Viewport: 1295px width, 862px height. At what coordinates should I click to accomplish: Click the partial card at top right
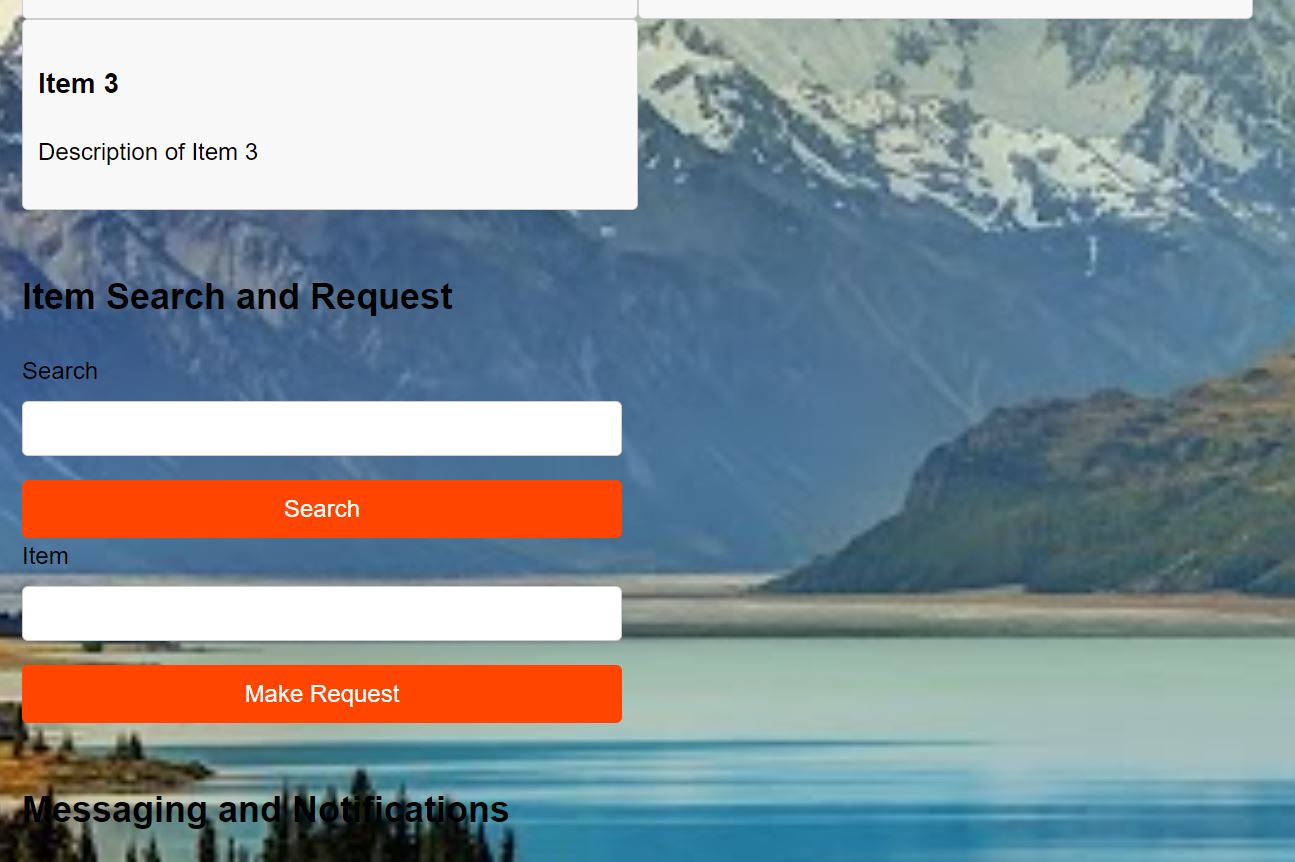(945, 9)
